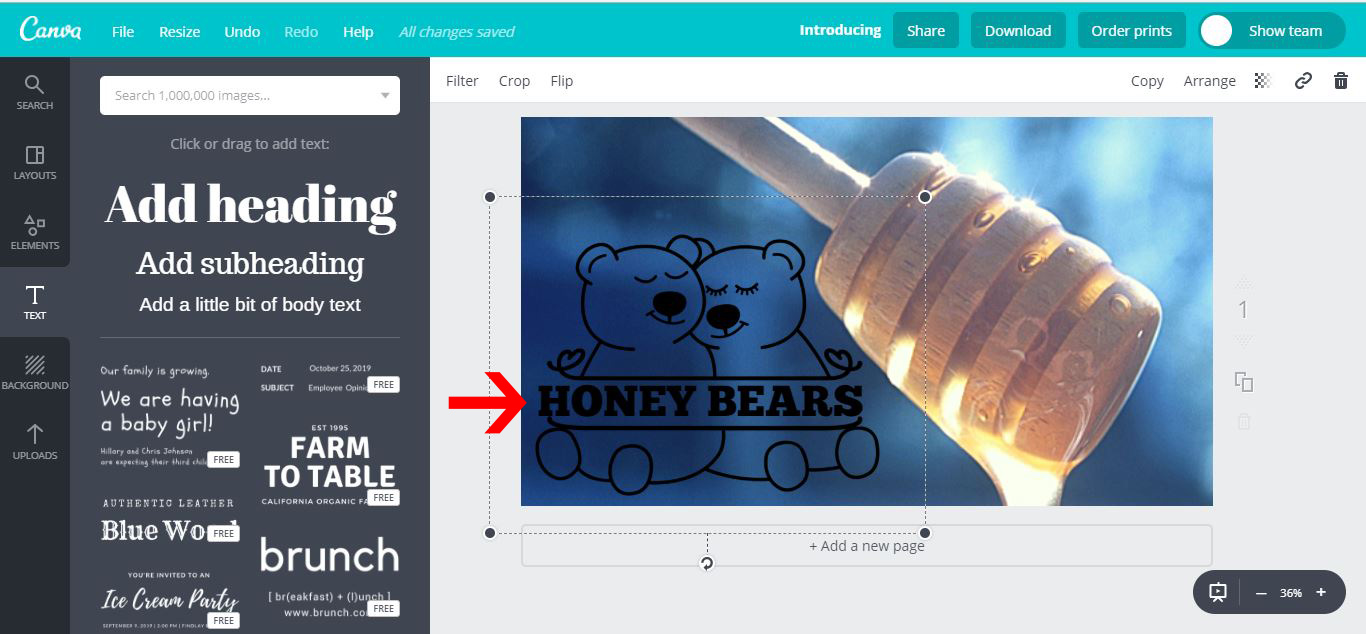Click Add a new page
This screenshot has width=1366, height=634.
point(866,545)
